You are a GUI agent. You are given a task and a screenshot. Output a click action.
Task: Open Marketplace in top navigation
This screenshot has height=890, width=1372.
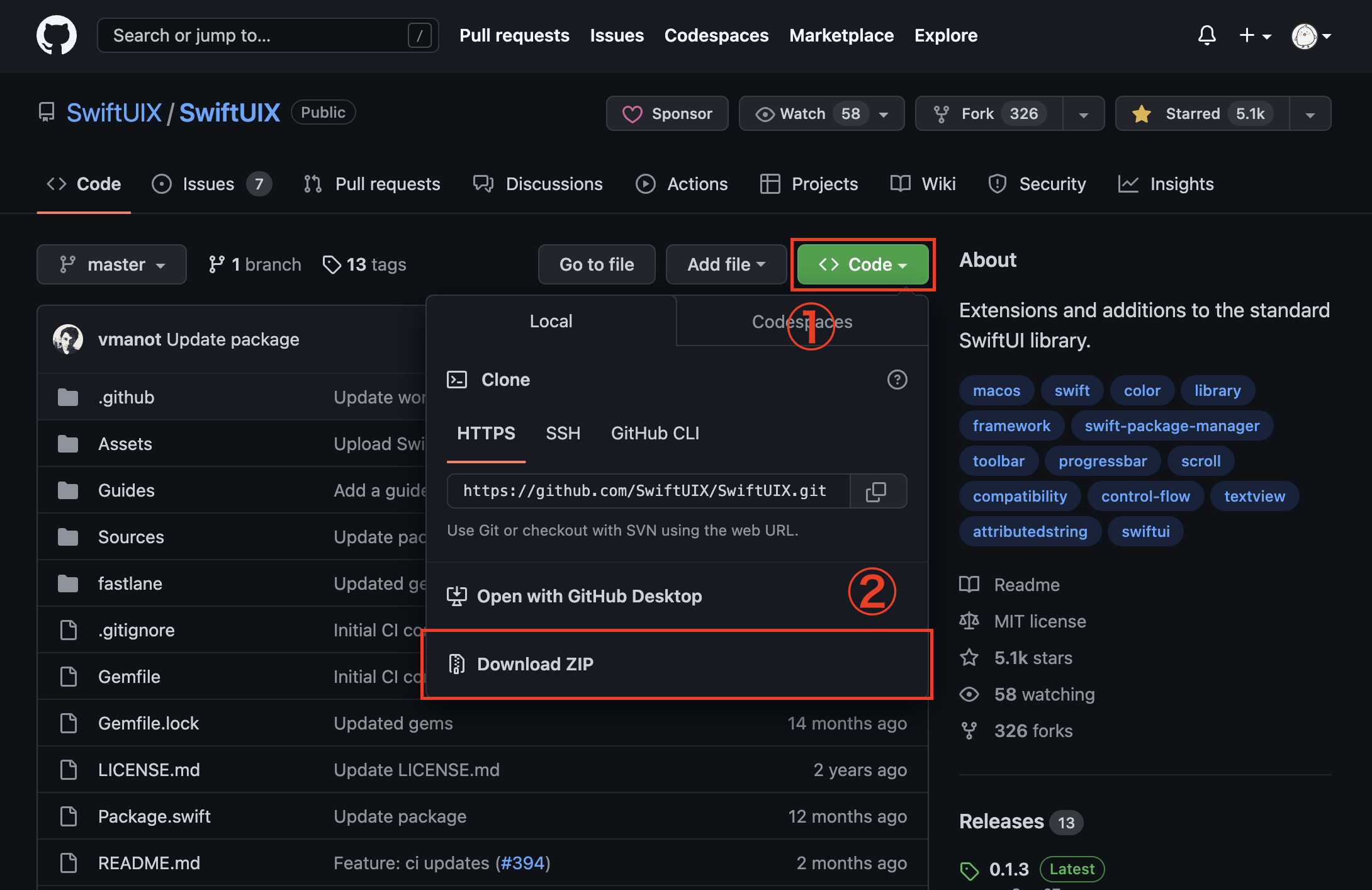[841, 35]
